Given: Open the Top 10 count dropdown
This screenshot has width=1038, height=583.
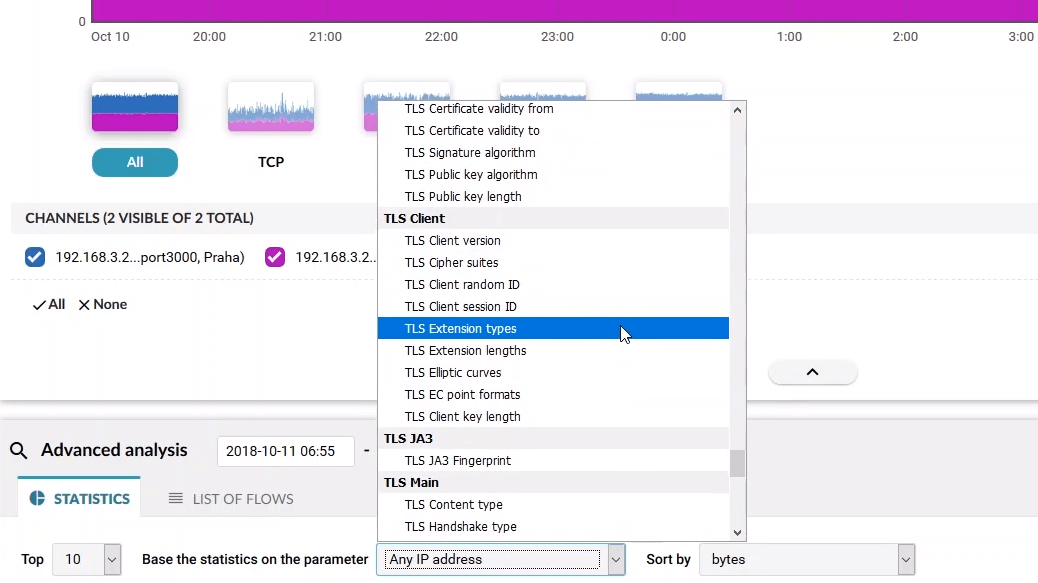Looking at the screenshot, I should pyautogui.click(x=111, y=560).
